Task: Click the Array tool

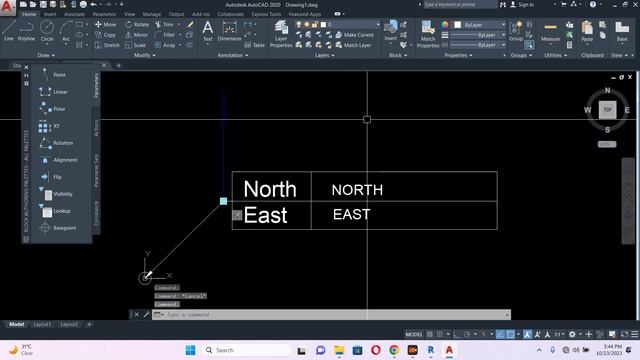Action: (165, 45)
